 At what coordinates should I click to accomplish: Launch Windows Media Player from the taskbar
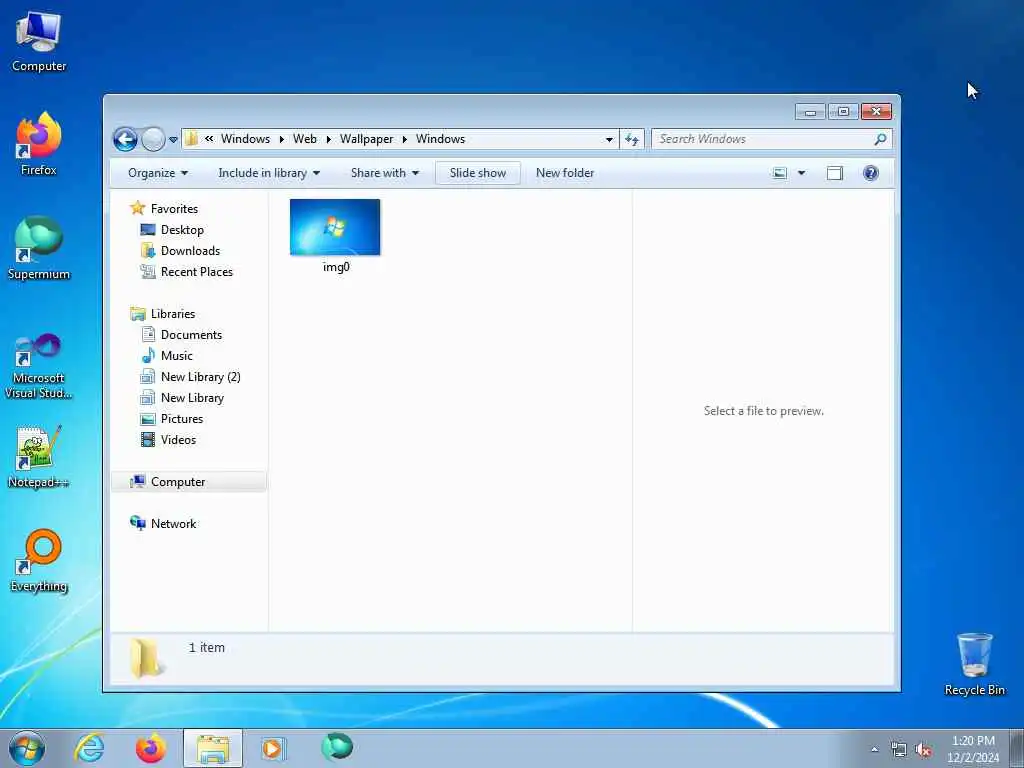[x=272, y=748]
